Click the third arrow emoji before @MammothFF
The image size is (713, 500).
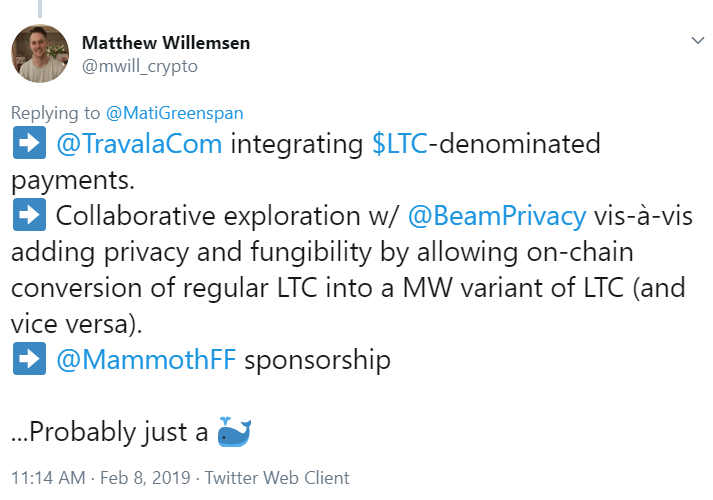point(27,360)
